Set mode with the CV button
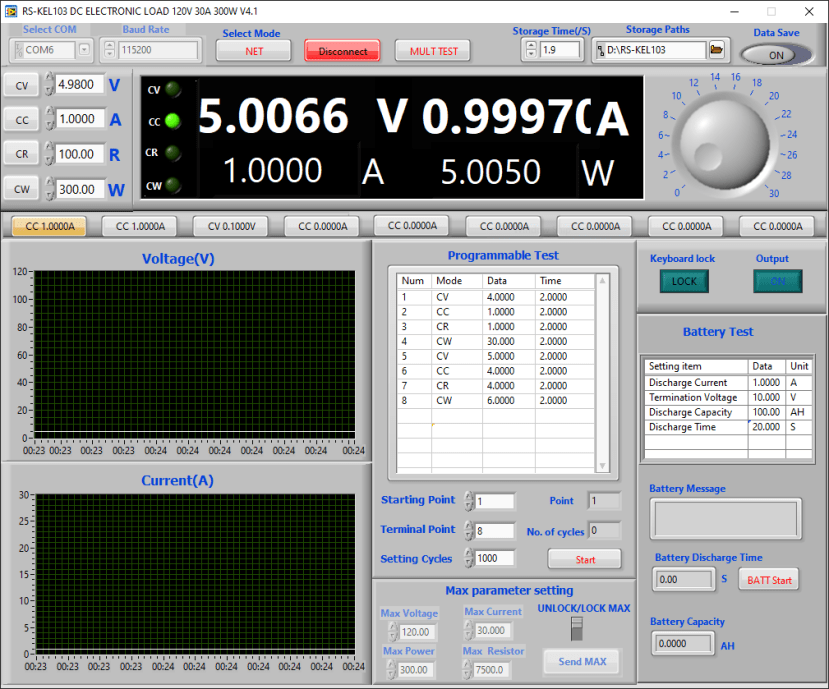Screen dimensions: 829x689 [22, 86]
